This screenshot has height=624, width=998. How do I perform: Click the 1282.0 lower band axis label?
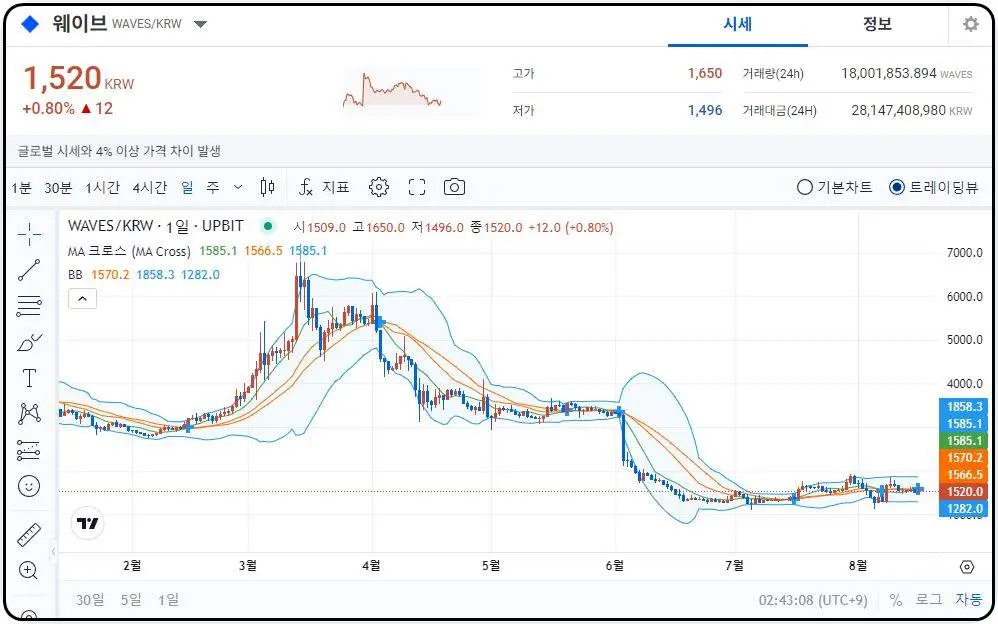pyautogui.click(x=964, y=508)
